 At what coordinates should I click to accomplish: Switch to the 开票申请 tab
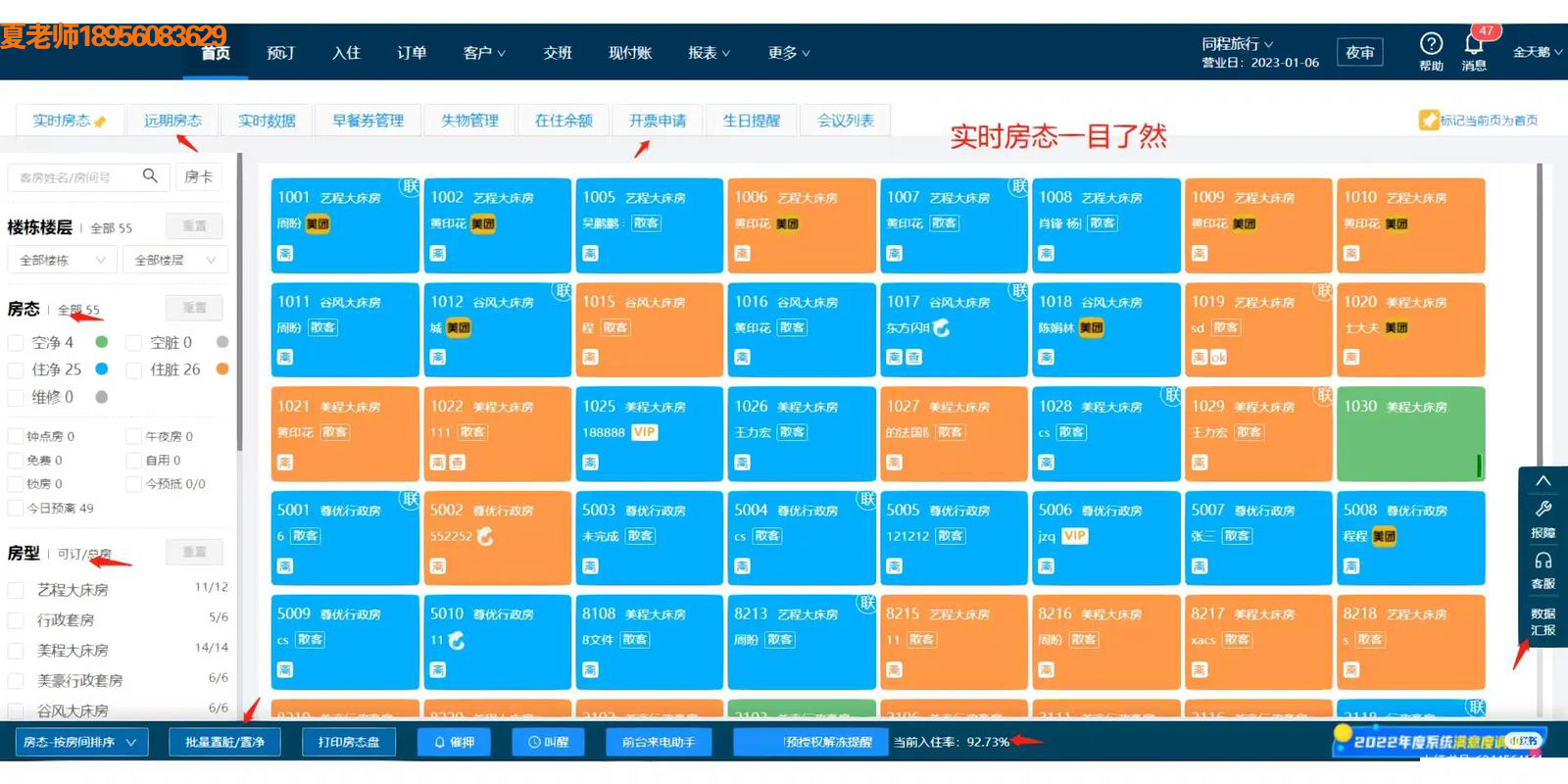pyautogui.click(x=658, y=121)
